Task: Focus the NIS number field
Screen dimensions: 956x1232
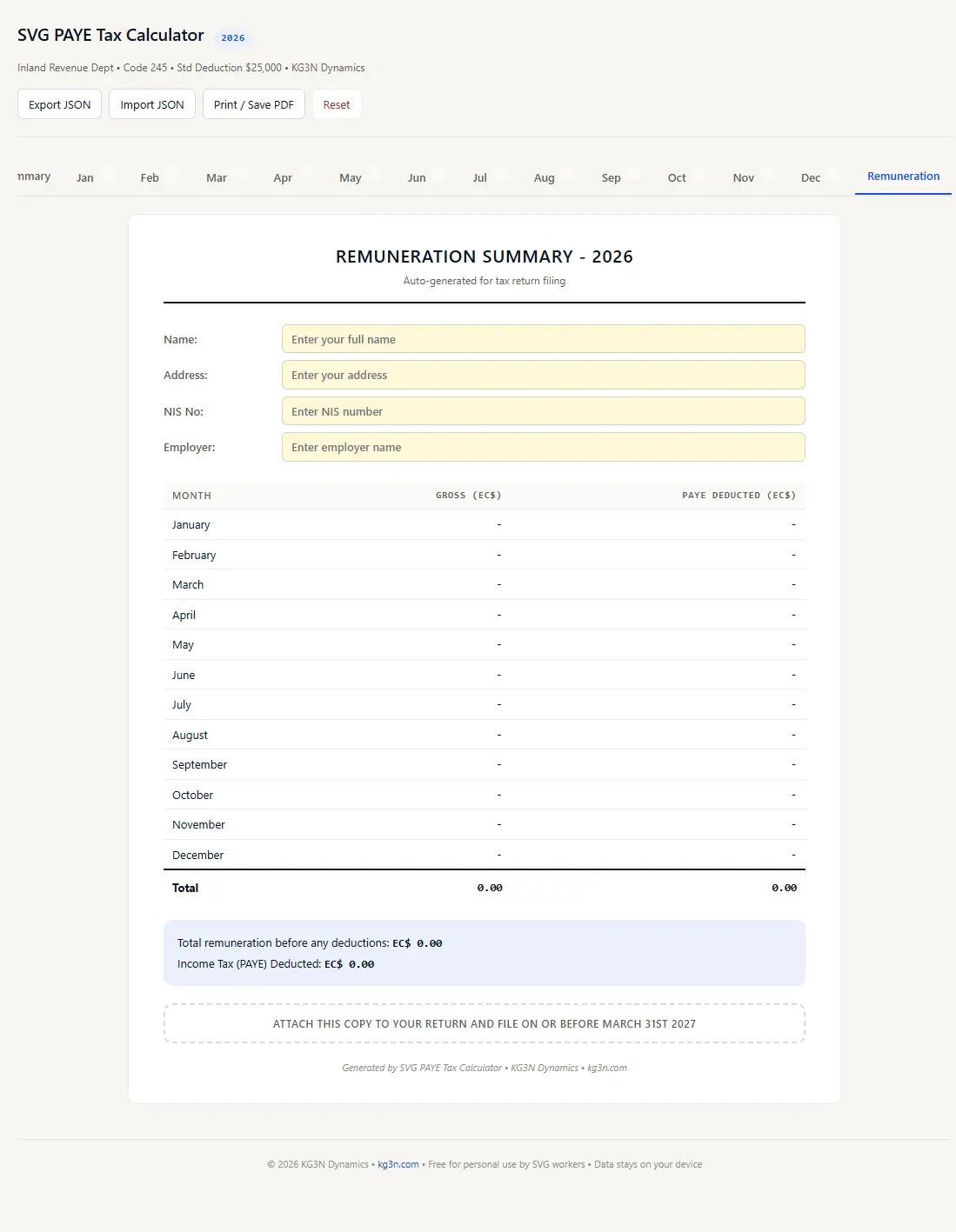Action: [544, 411]
